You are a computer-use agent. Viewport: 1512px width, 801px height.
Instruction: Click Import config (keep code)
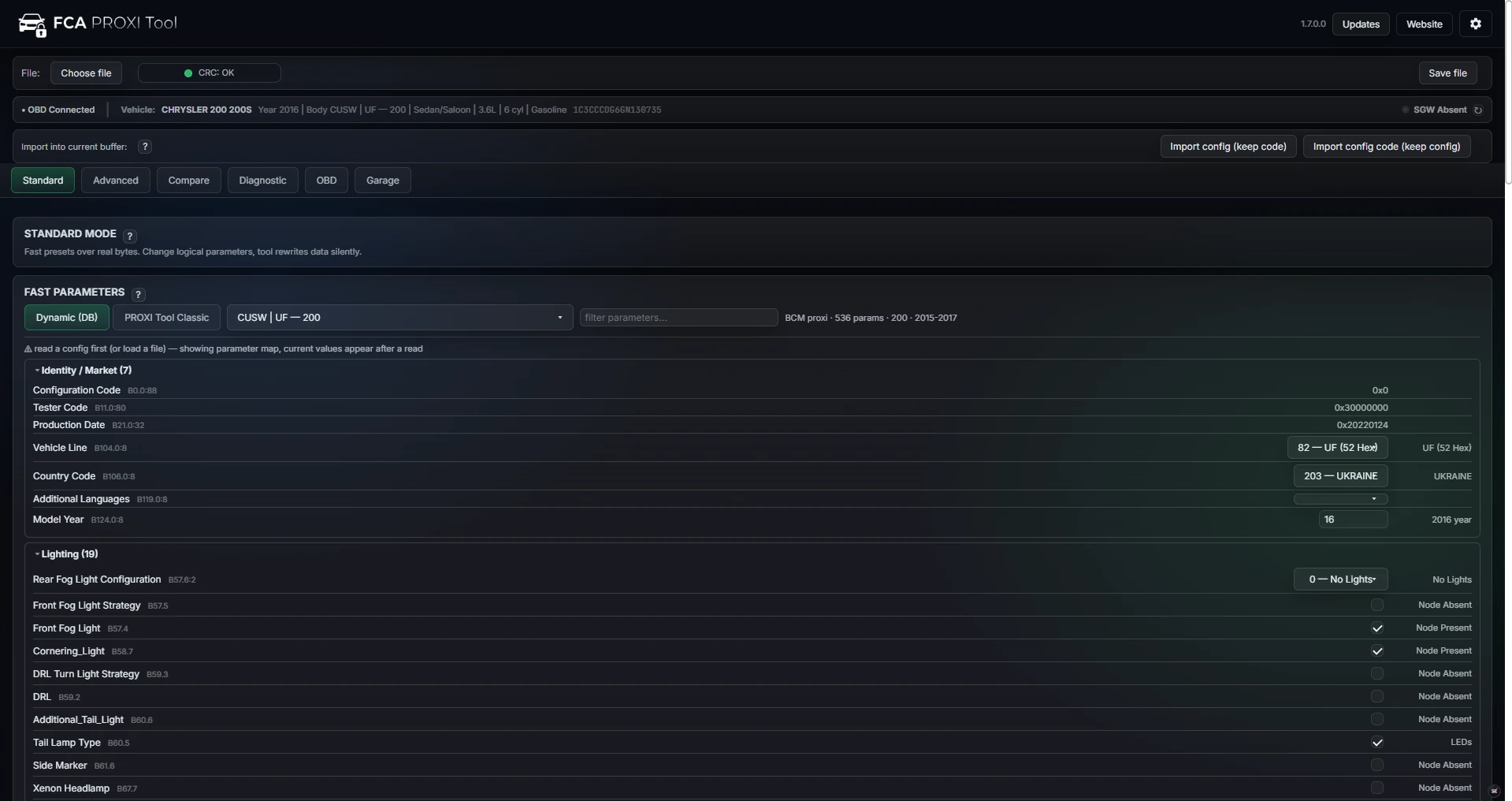click(1228, 147)
